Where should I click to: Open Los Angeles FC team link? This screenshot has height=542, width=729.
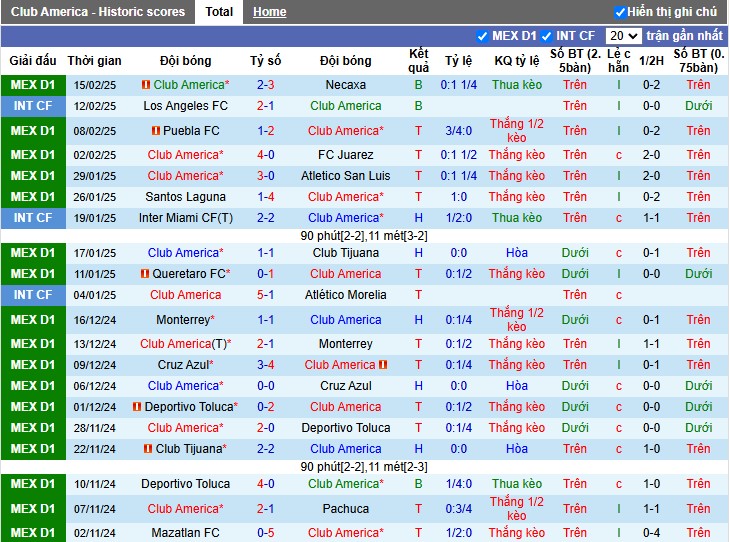coord(186,106)
